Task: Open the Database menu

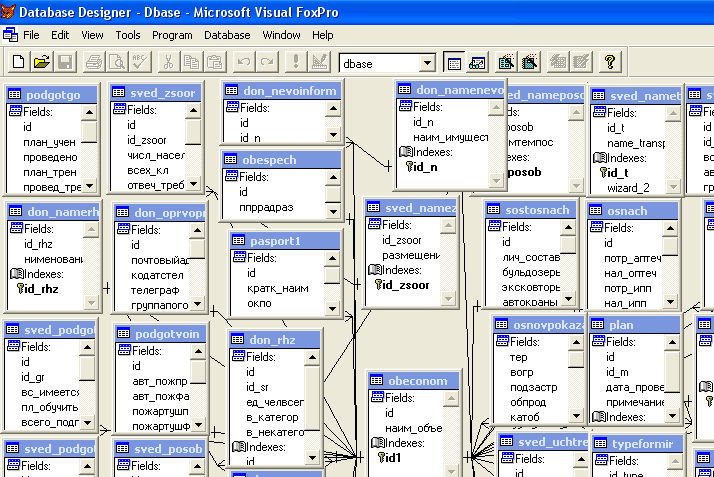Action: click(x=227, y=35)
